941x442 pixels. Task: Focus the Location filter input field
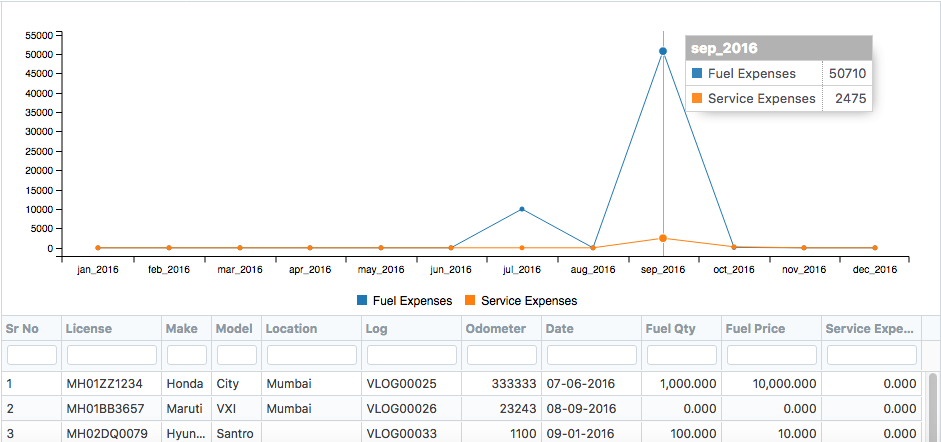[x=311, y=355]
